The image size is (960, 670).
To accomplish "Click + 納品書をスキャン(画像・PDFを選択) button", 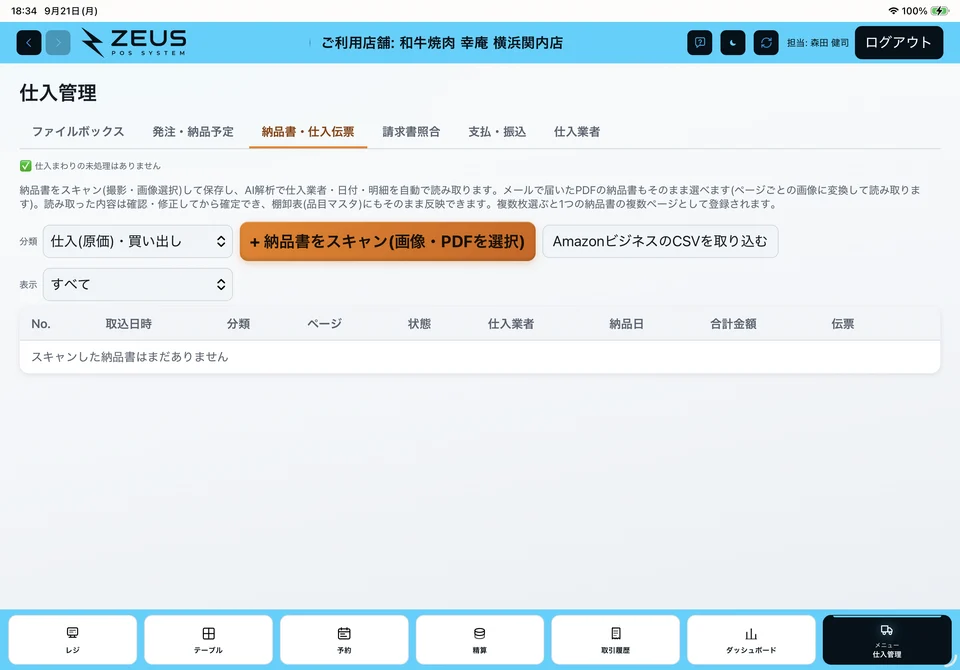I will (x=388, y=241).
